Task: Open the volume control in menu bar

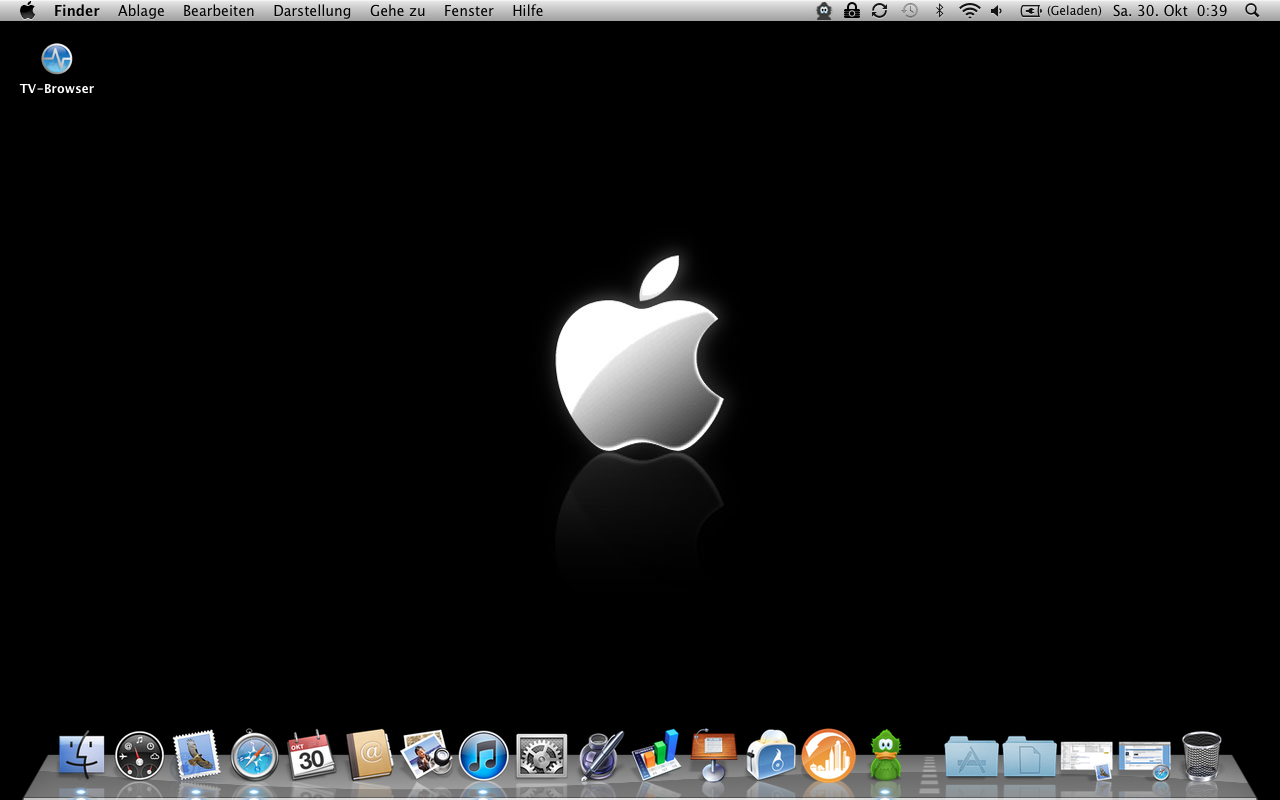Action: 997,11
